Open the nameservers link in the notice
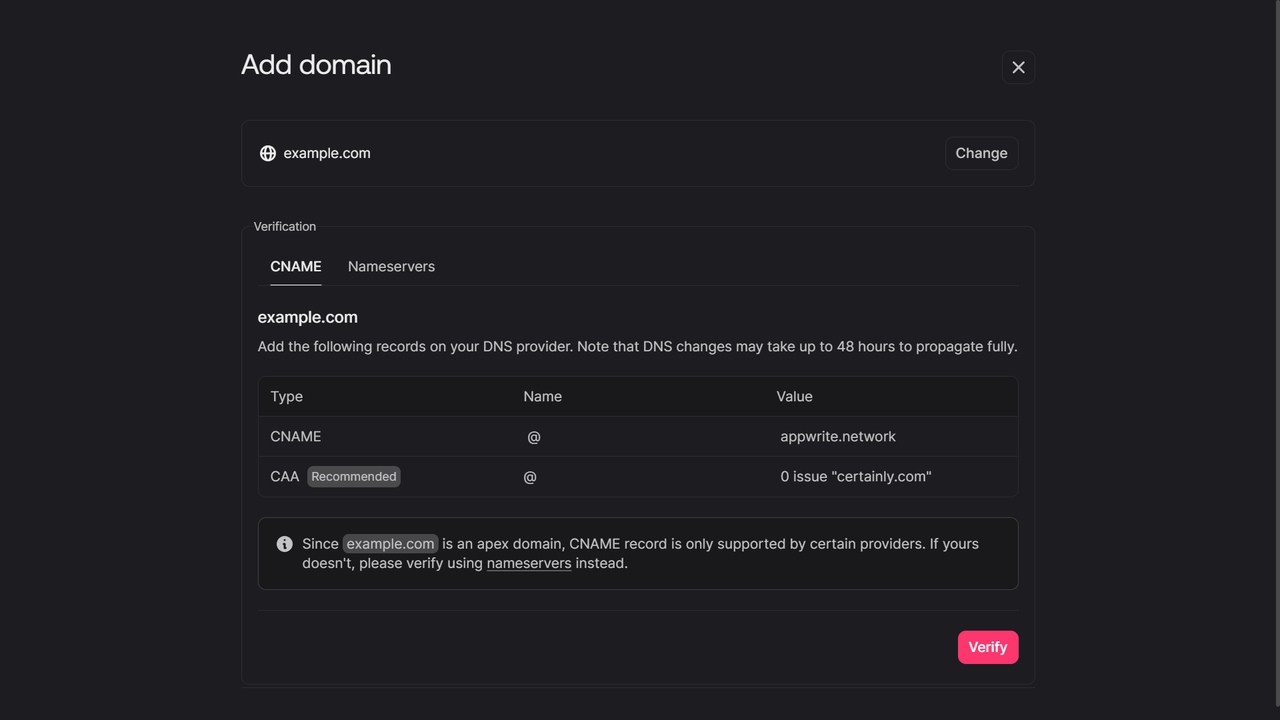Image resolution: width=1280 pixels, height=720 pixels. click(529, 563)
